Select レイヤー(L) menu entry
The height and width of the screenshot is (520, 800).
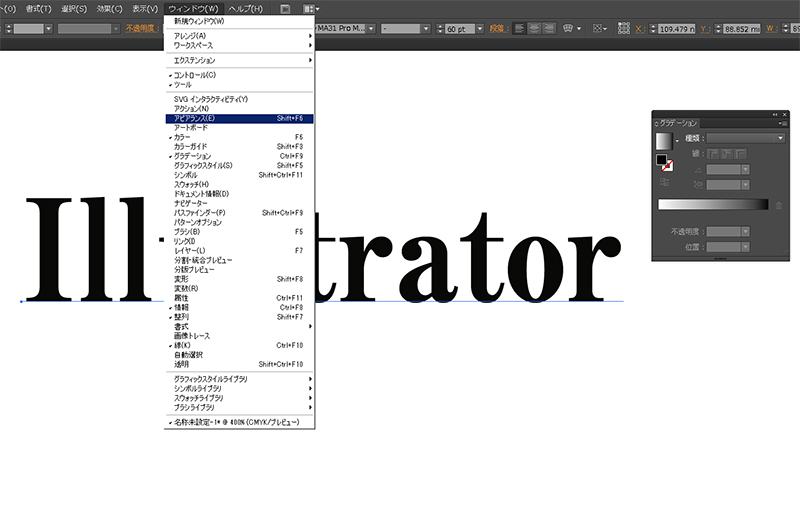pos(239,251)
